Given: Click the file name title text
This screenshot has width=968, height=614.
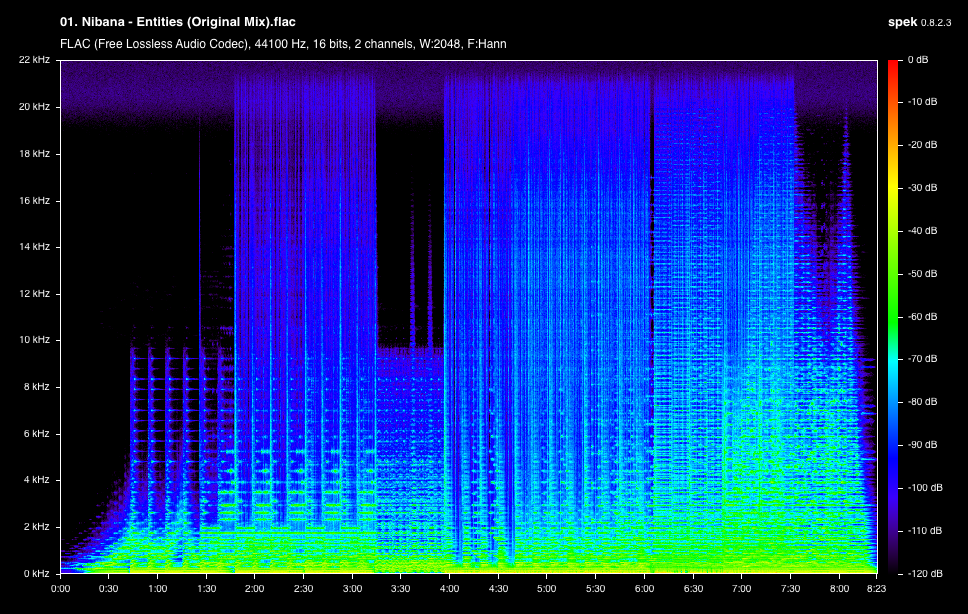Looking at the screenshot, I should 178,22.
